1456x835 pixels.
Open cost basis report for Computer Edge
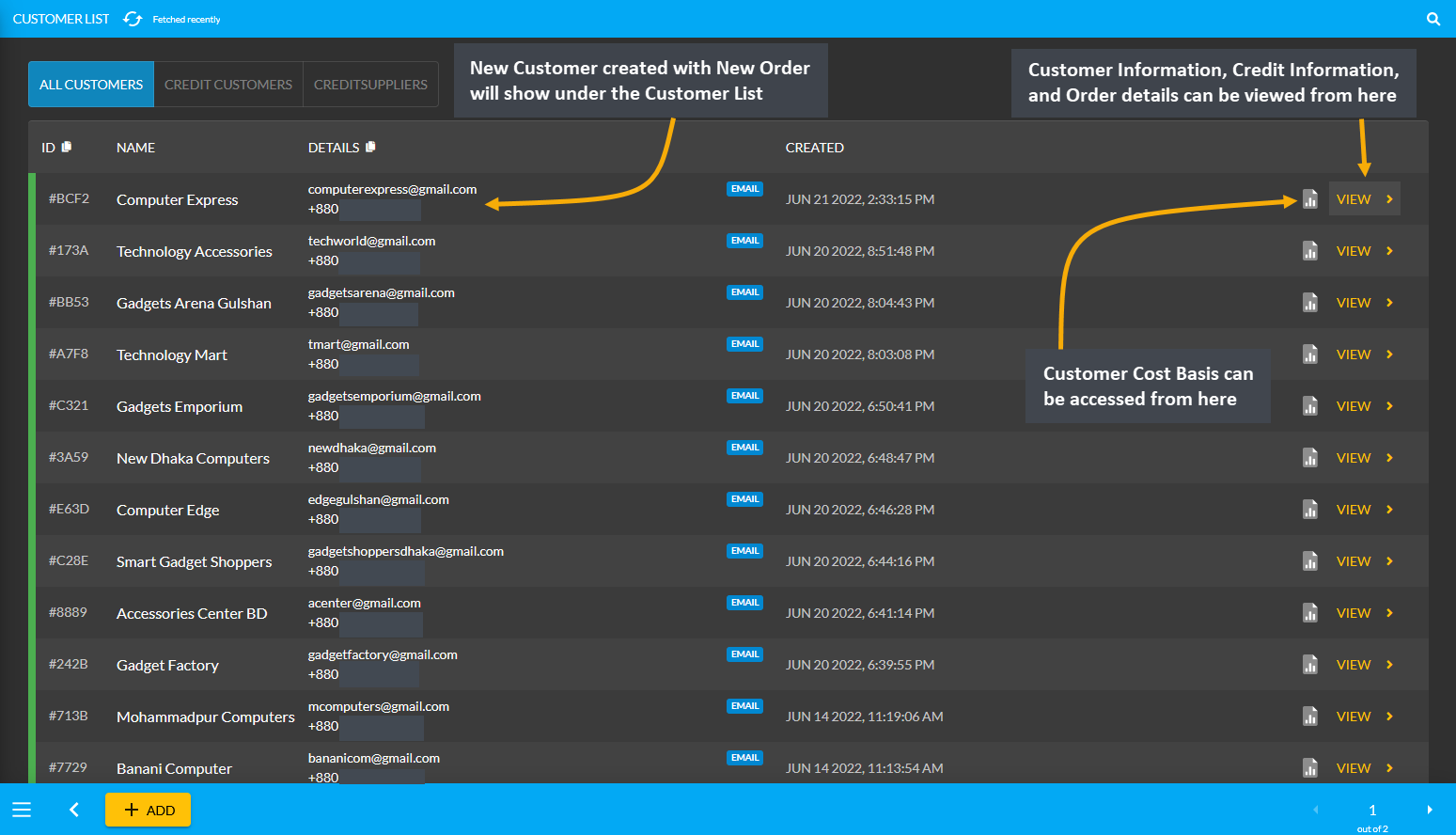pyautogui.click(x=1310, y=510)
